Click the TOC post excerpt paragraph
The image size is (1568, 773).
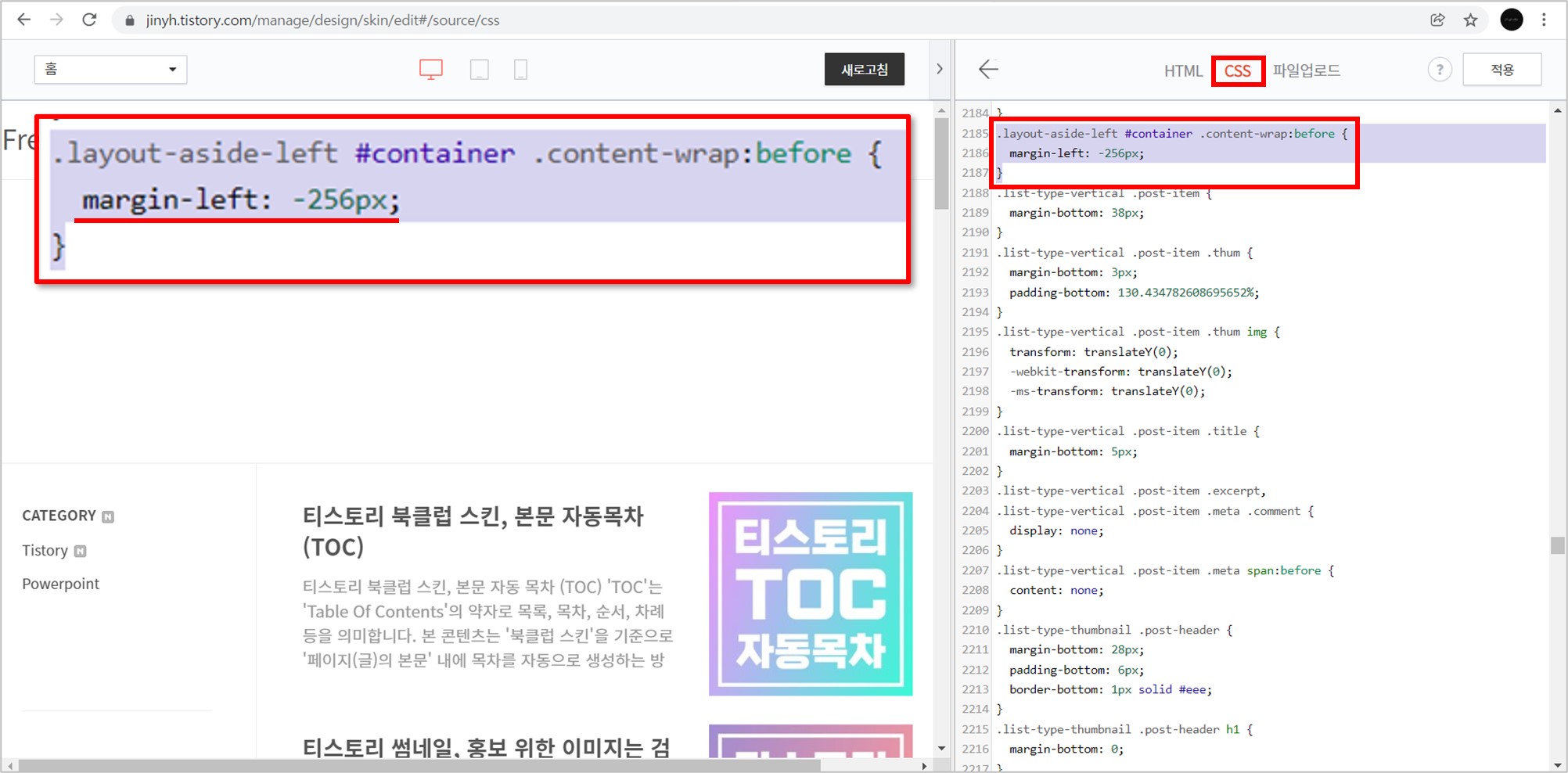click(488, 624)
